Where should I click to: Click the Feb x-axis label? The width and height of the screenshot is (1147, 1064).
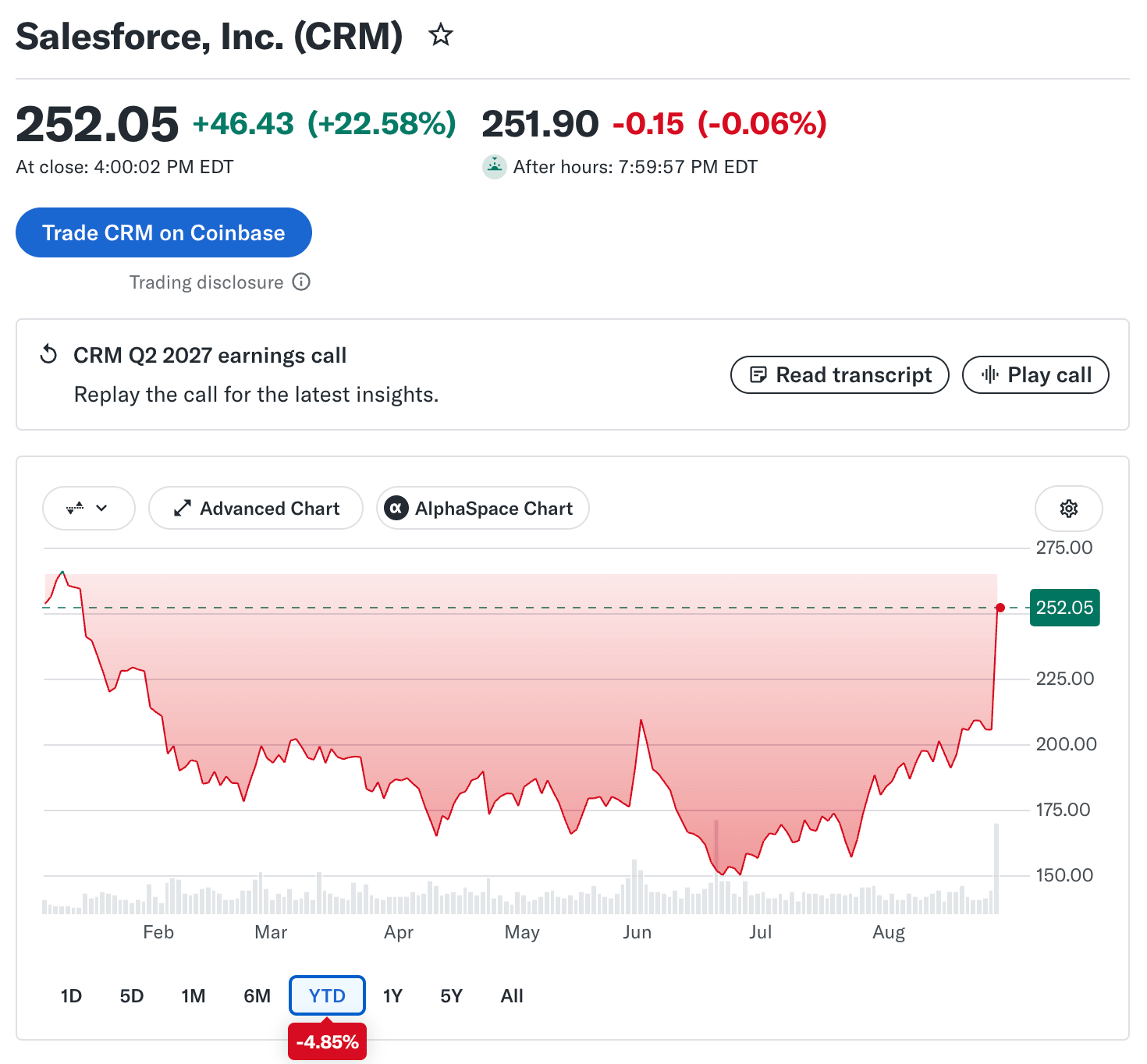pyautogui.click(x=158, y=932)
